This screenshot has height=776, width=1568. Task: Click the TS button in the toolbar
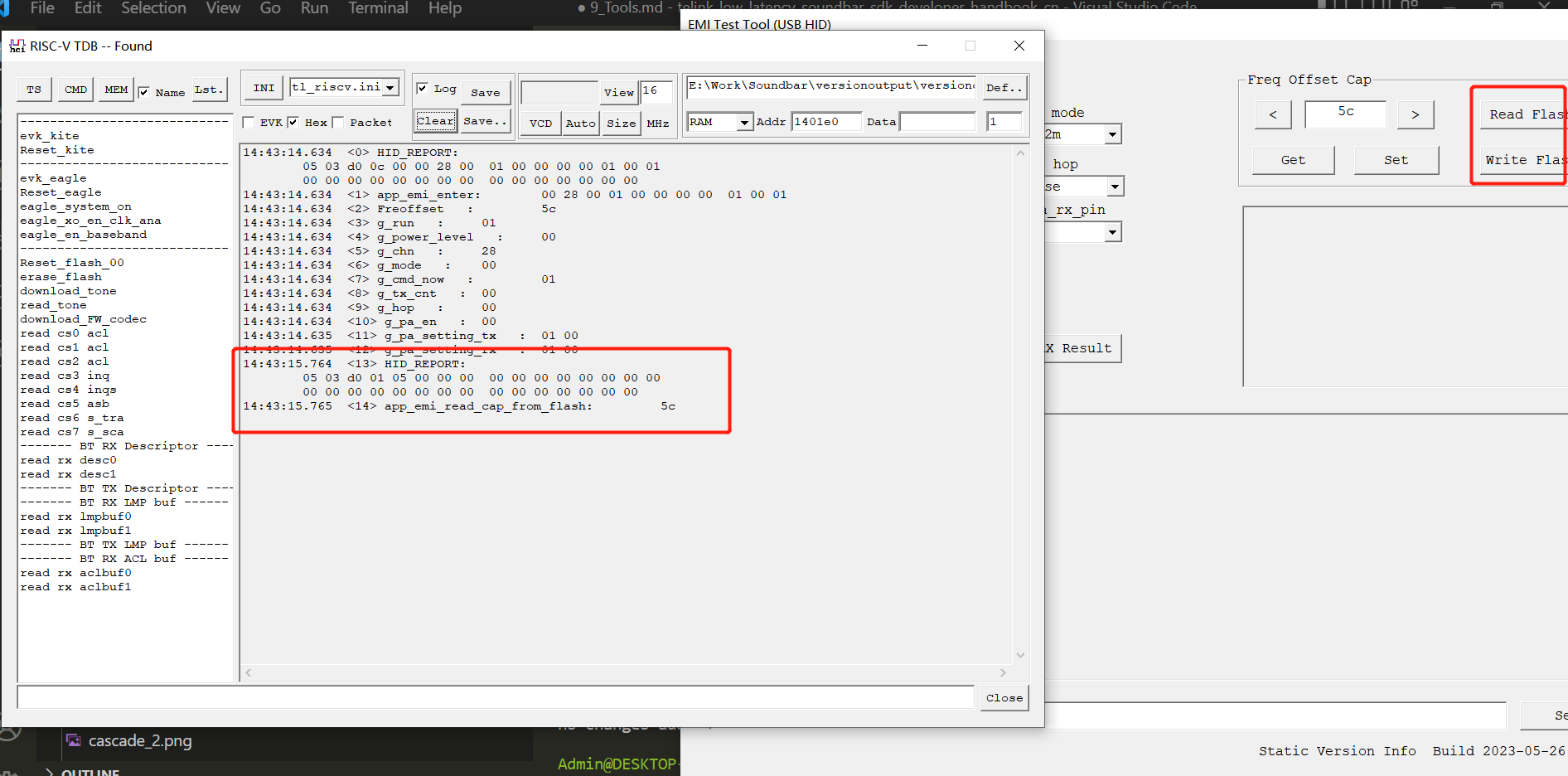point(33,89)
